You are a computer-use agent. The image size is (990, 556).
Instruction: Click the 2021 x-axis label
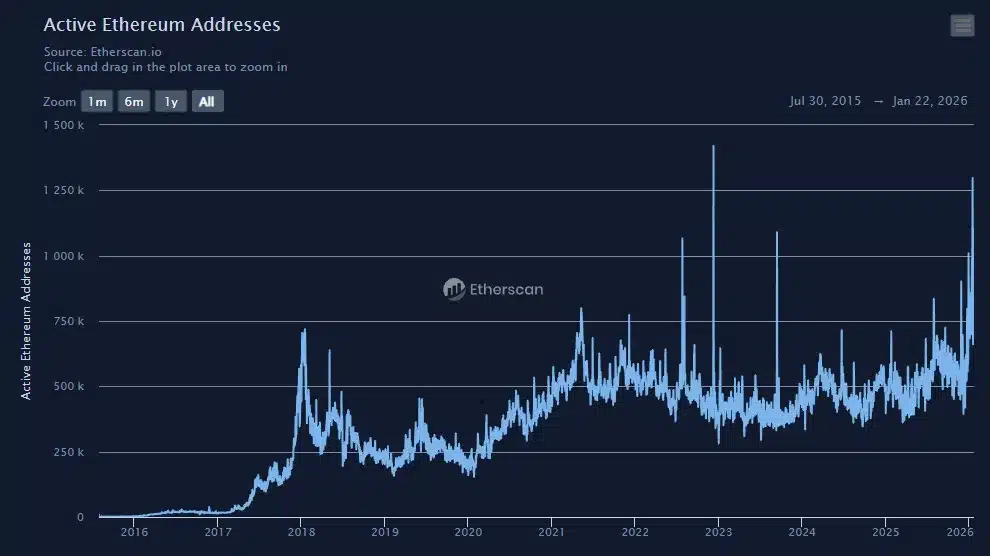[x=551, y=532]
